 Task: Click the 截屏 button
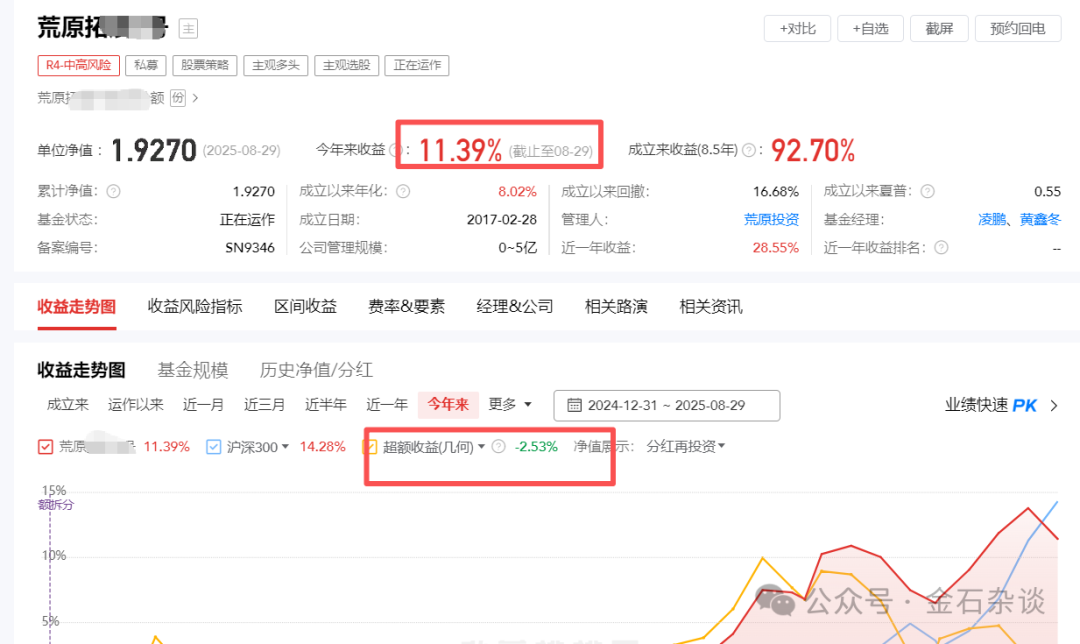pos(939,28)
